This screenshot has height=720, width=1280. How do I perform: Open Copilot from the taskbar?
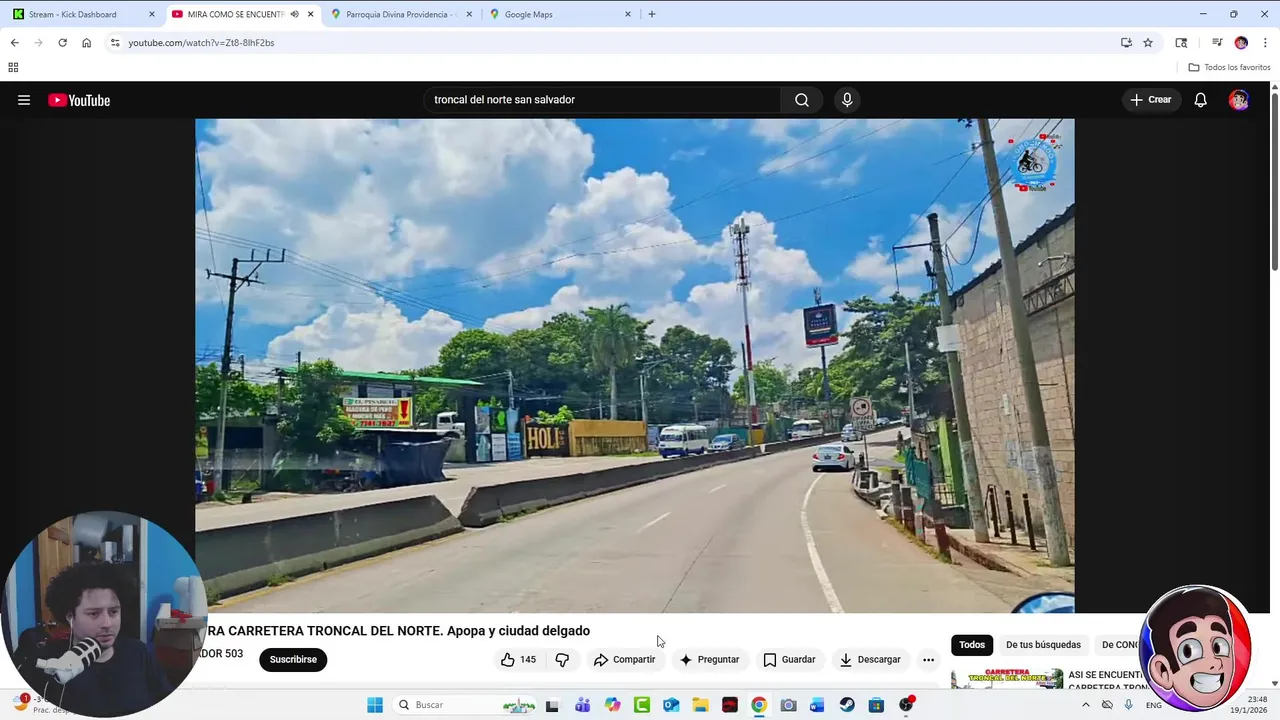[x=612, y=705]
